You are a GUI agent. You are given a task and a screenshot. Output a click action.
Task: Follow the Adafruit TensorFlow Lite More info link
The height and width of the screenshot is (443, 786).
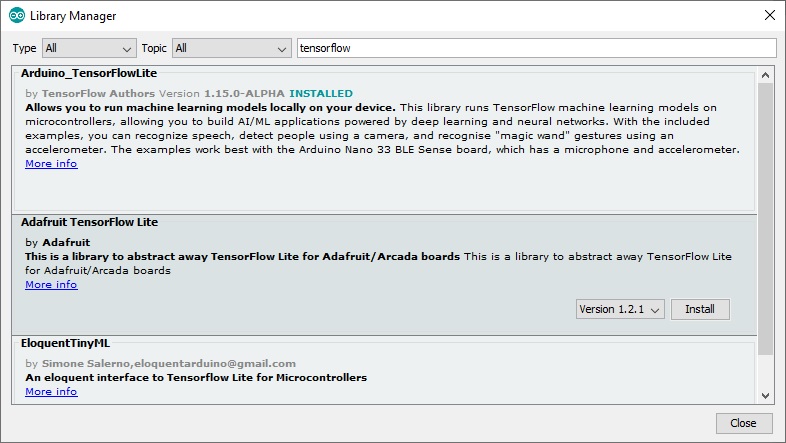51,285
